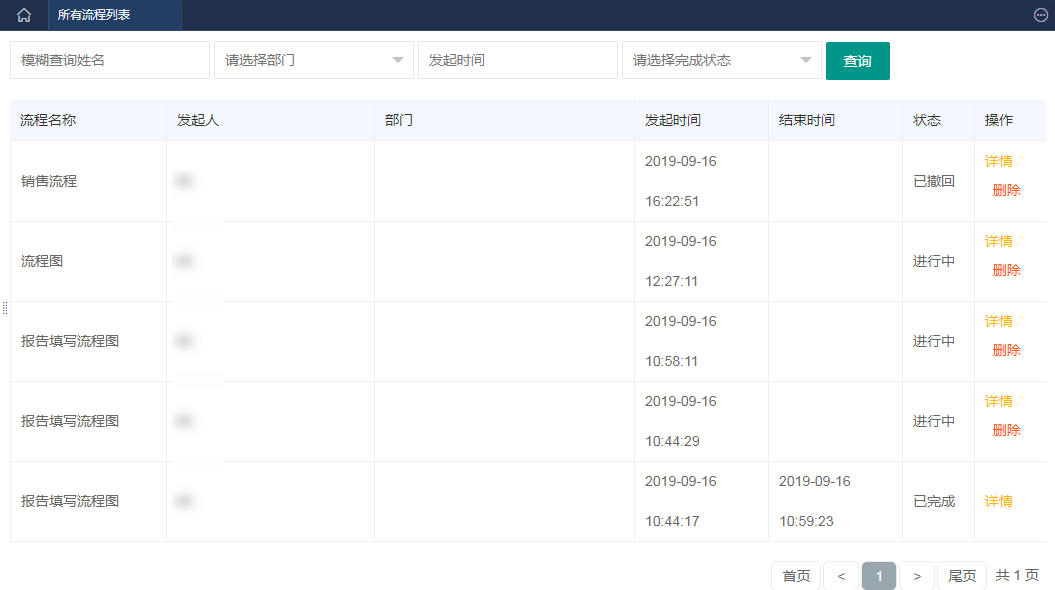Open 详情 for the 已完成 row
The height and width of the screenshot is (590, 1055).
point(999,501)
